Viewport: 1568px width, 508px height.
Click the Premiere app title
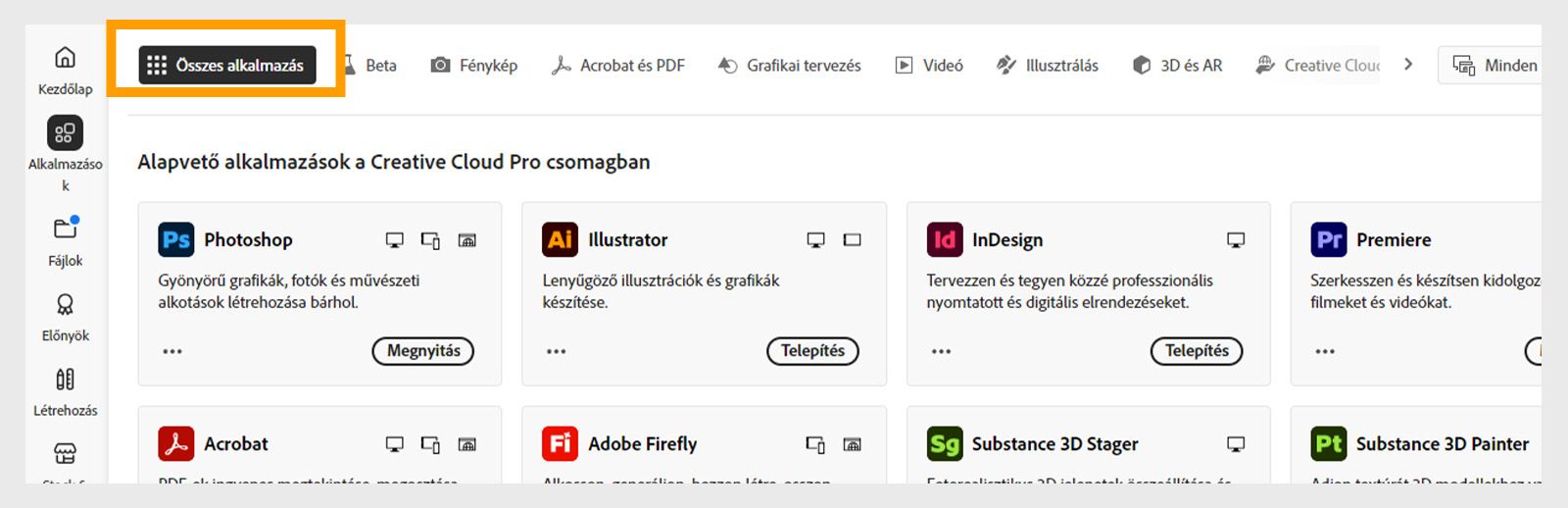pos(1394,240)
